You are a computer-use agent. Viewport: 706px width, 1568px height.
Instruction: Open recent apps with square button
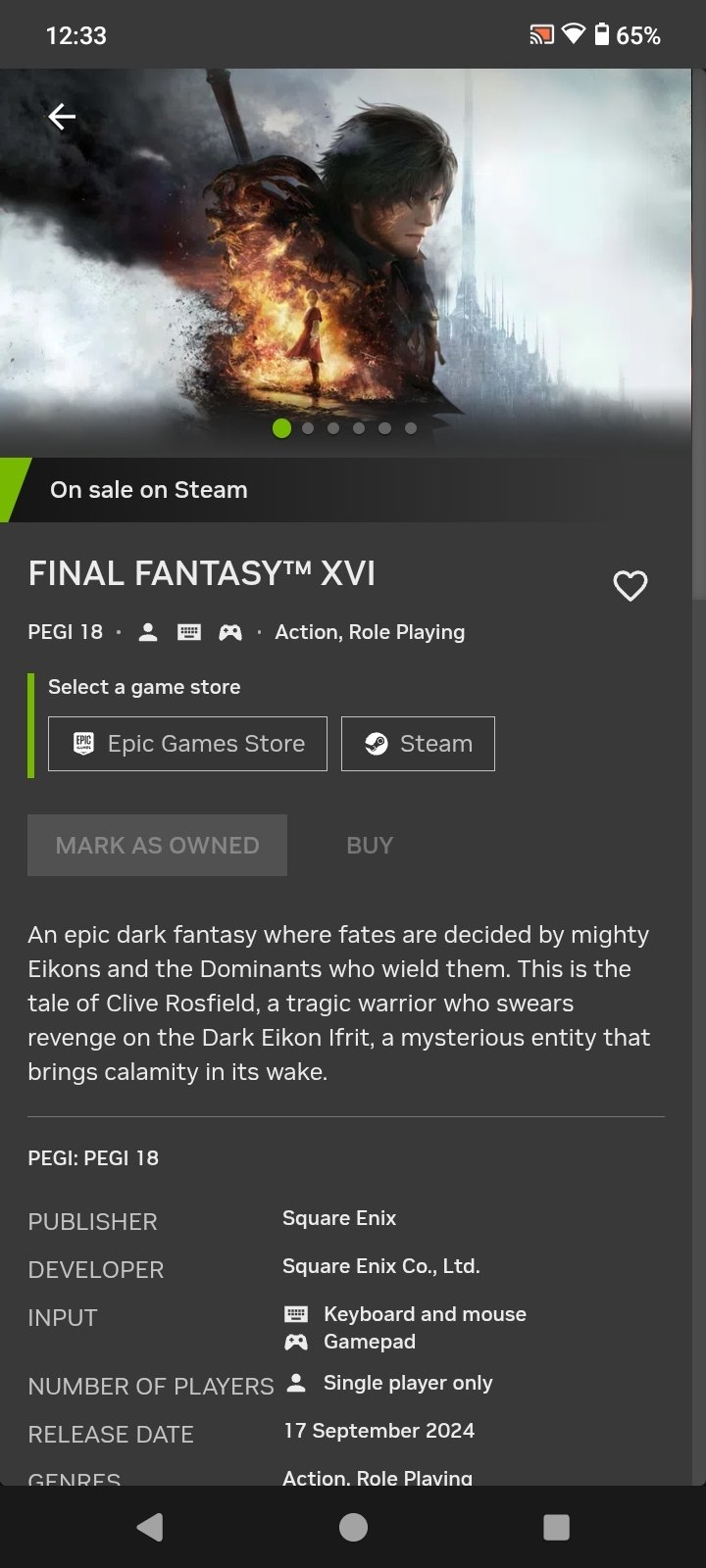pos(556,1527)
